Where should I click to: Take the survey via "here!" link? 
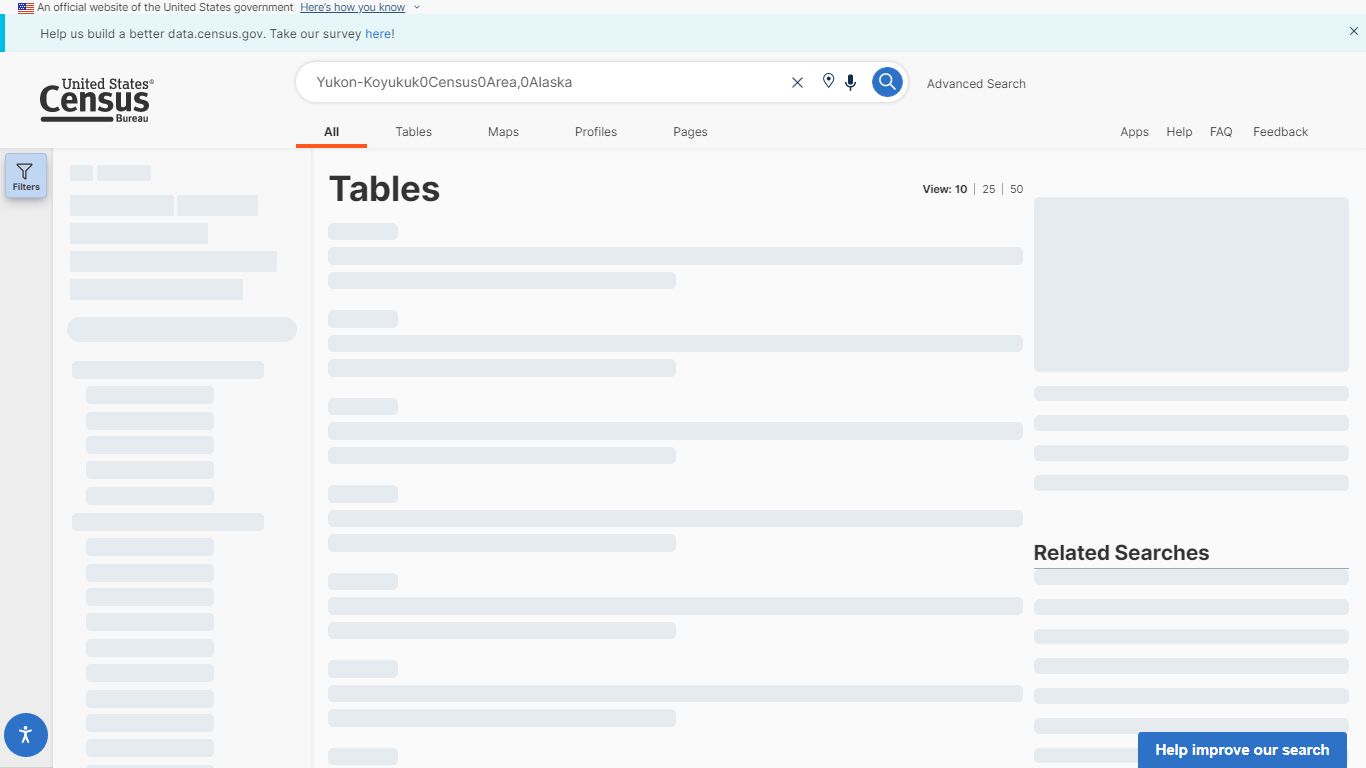(380, 33)
